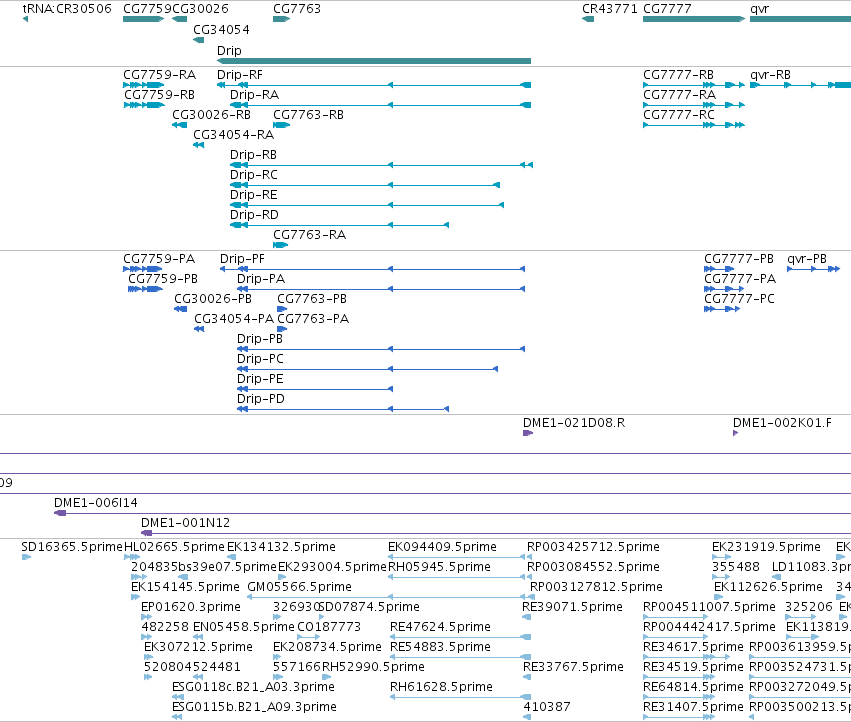Click the RP003425712.5prime EST label
Screen dimensions: 851x722
tap(593, 547)
